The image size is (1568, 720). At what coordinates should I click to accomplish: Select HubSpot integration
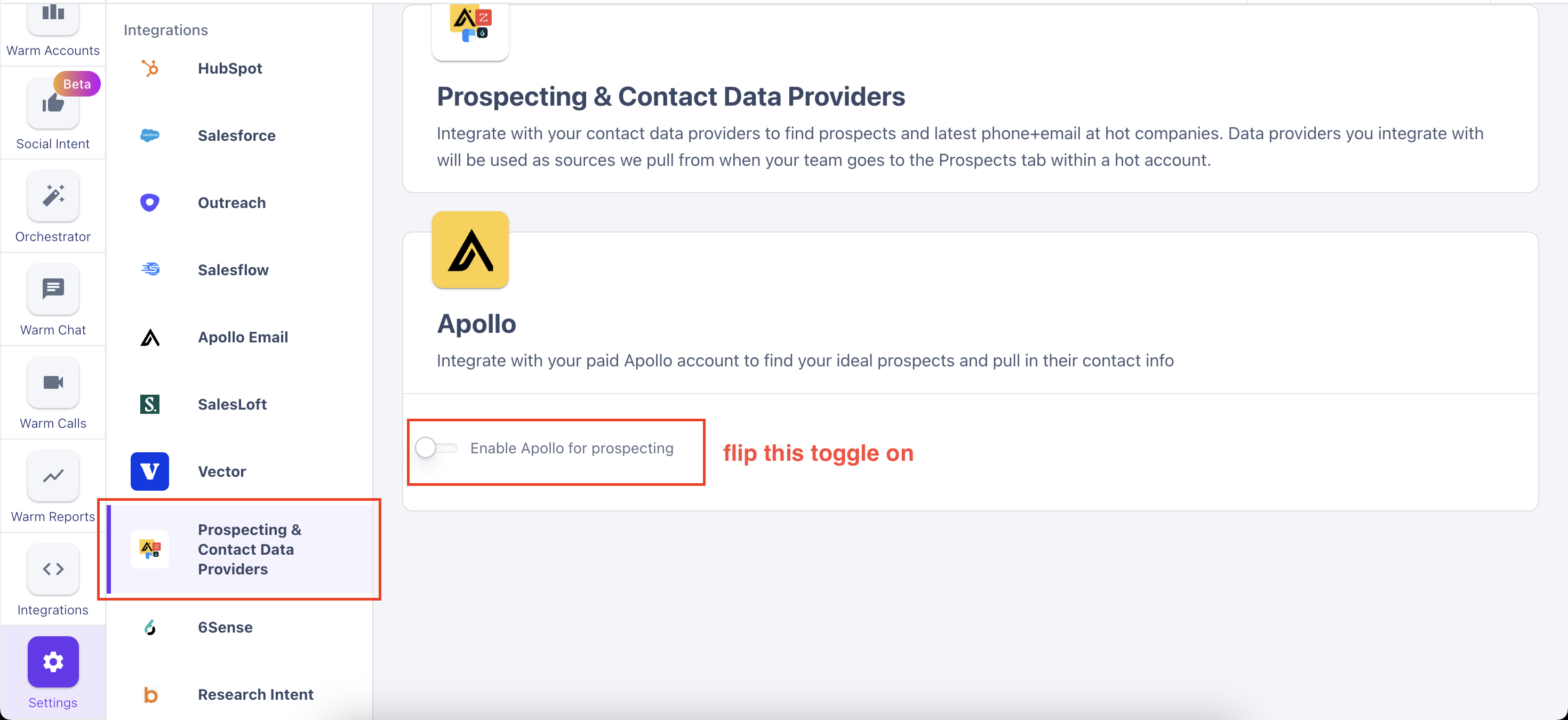tap(229, 68)
